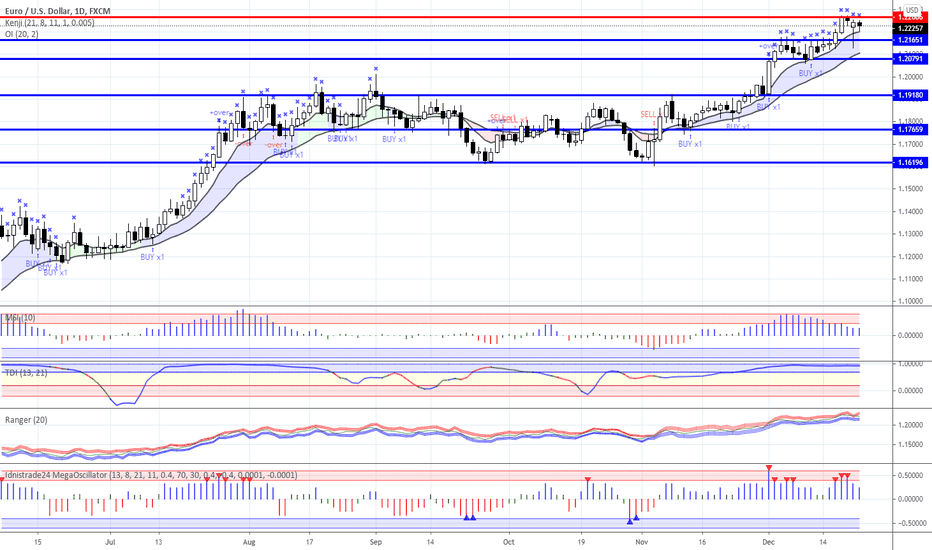The image size is (932, 550).
Task: Select the Dec label on time axis
Action: point(768,542)
